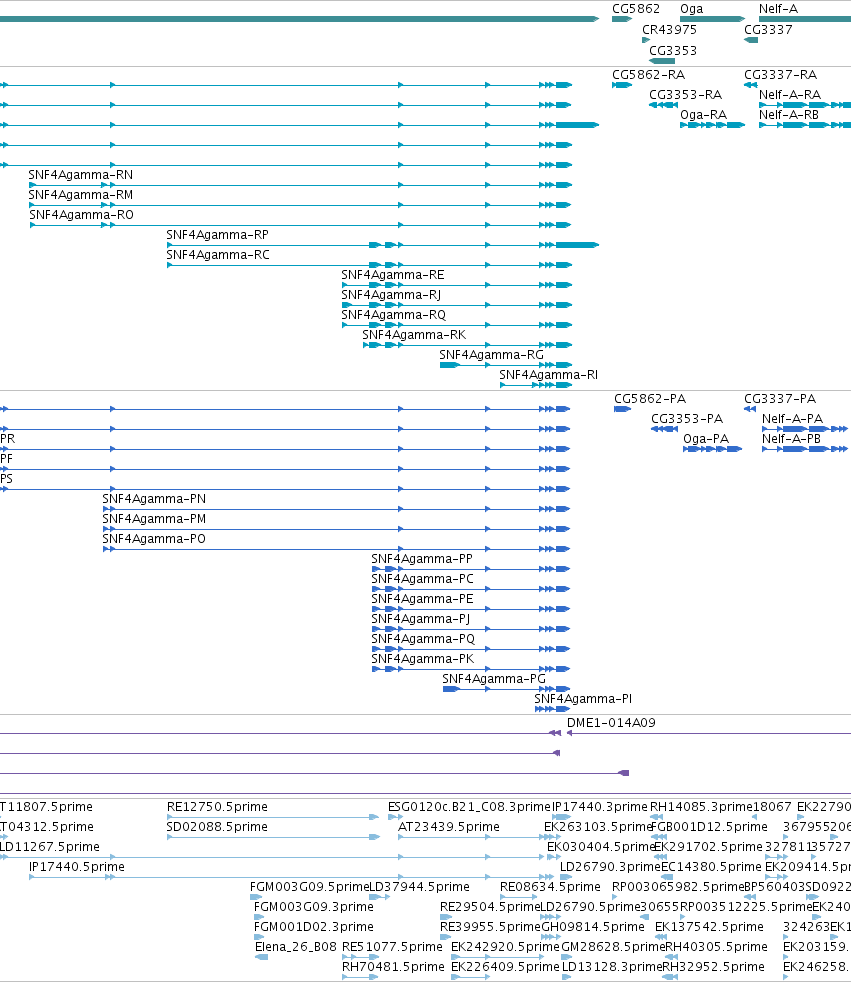
Task: Select the LD37944.5prime EST label
Action: [420, 887]
